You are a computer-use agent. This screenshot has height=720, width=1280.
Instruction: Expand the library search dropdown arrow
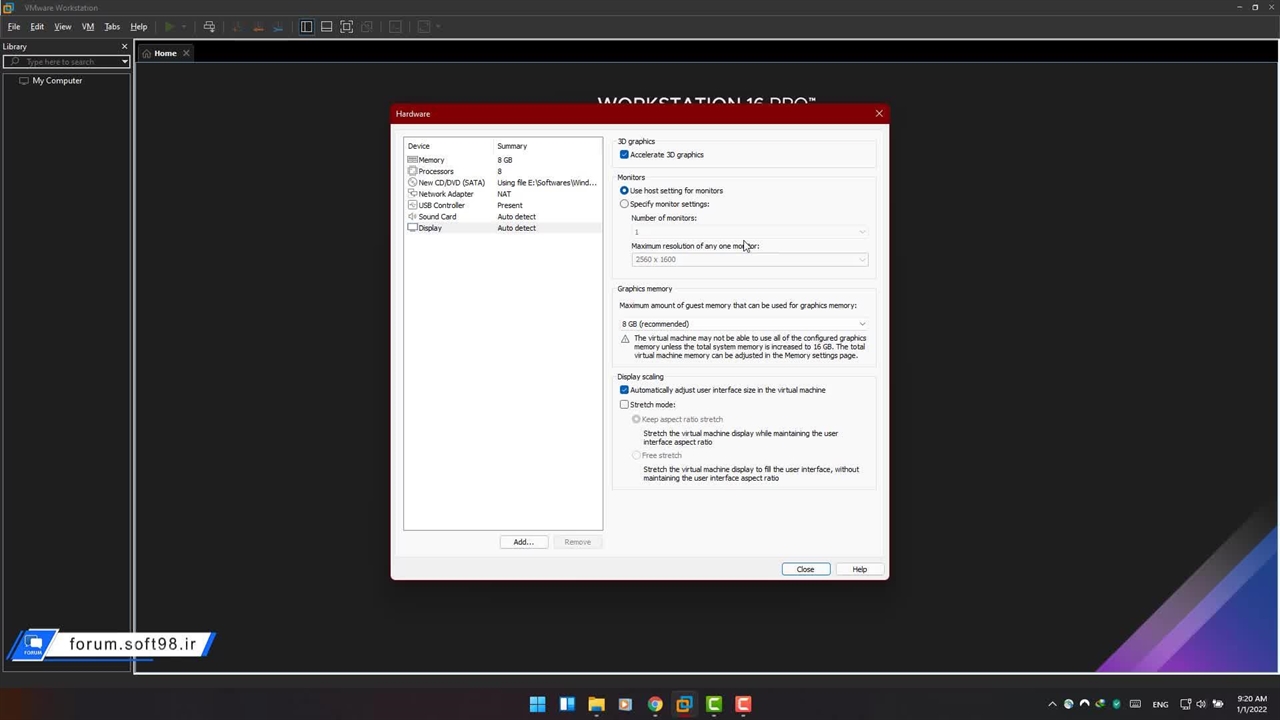click(125, 62)
